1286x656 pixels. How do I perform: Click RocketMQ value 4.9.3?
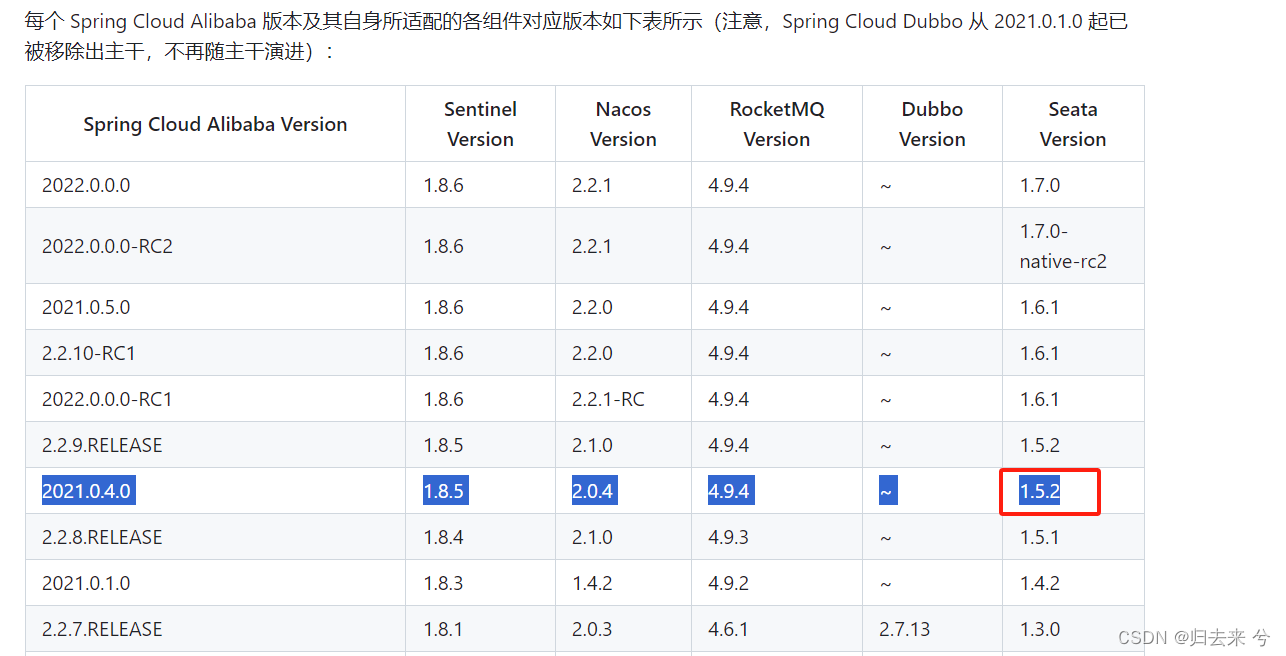(x=729, y=537)
